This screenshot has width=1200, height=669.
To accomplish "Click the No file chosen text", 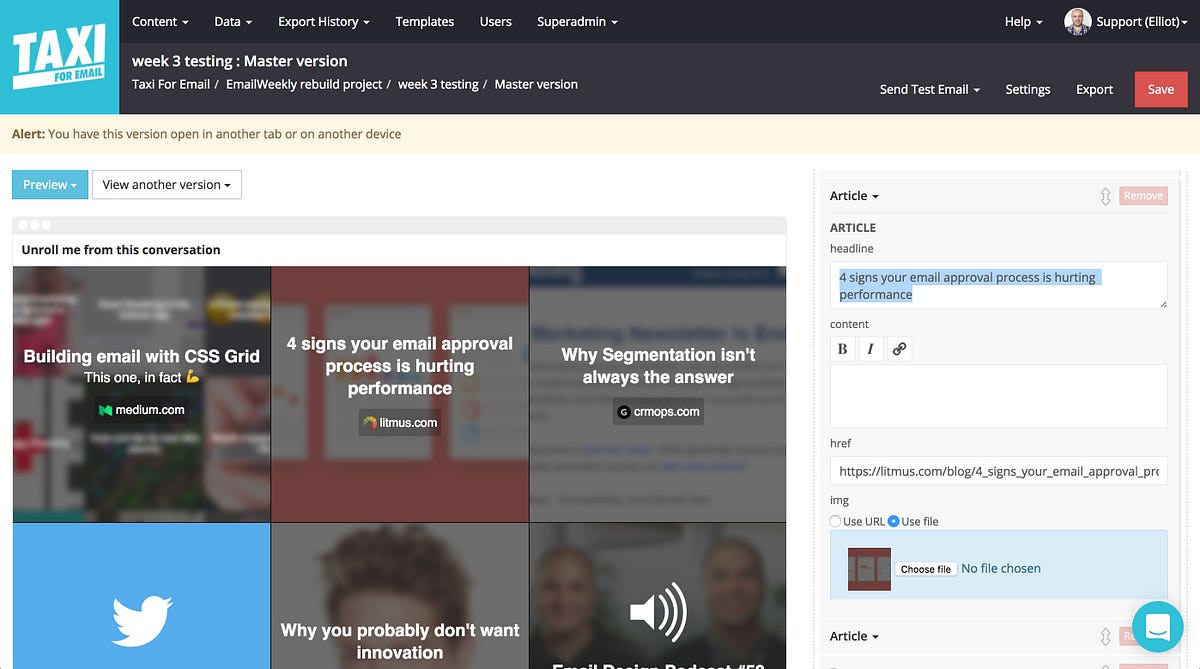I will click(1001, 568).
